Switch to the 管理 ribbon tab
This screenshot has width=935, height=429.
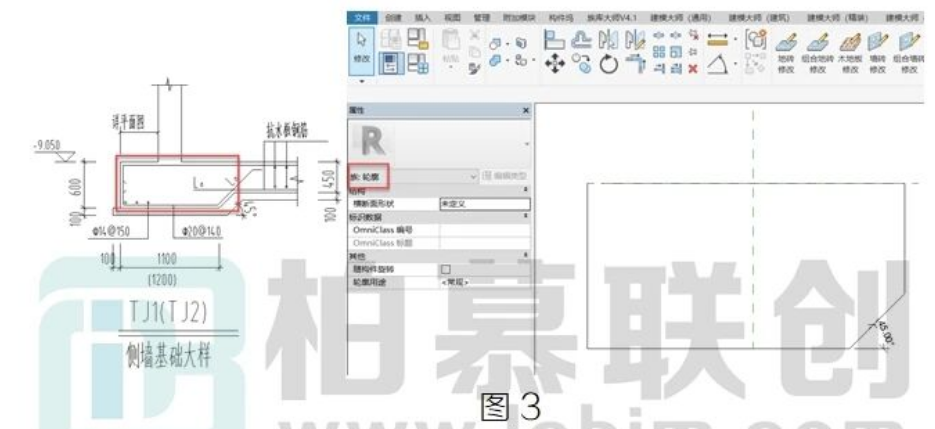tap(482, 18)
